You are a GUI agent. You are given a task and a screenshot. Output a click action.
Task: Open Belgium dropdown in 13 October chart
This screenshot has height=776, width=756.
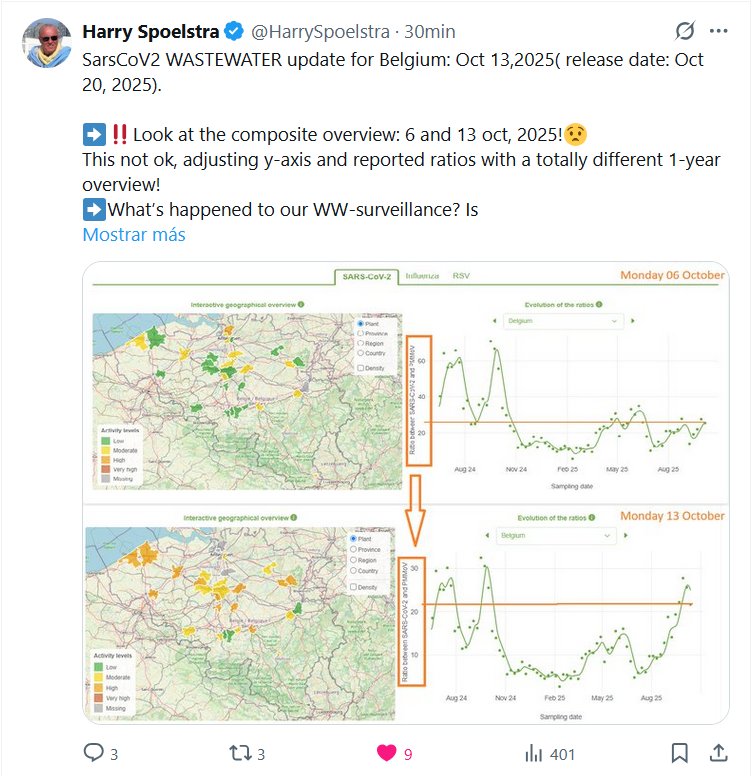[x=553, y=536]
